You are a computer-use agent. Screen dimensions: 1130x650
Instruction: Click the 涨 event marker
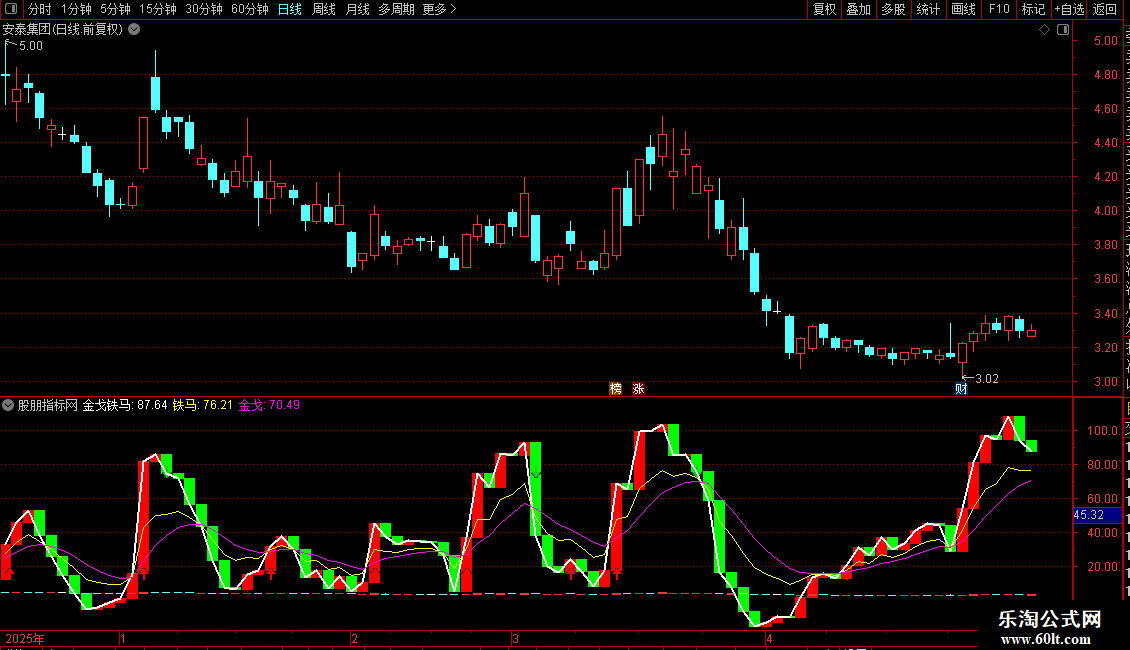pyautogui.click(x=639, y=388)
